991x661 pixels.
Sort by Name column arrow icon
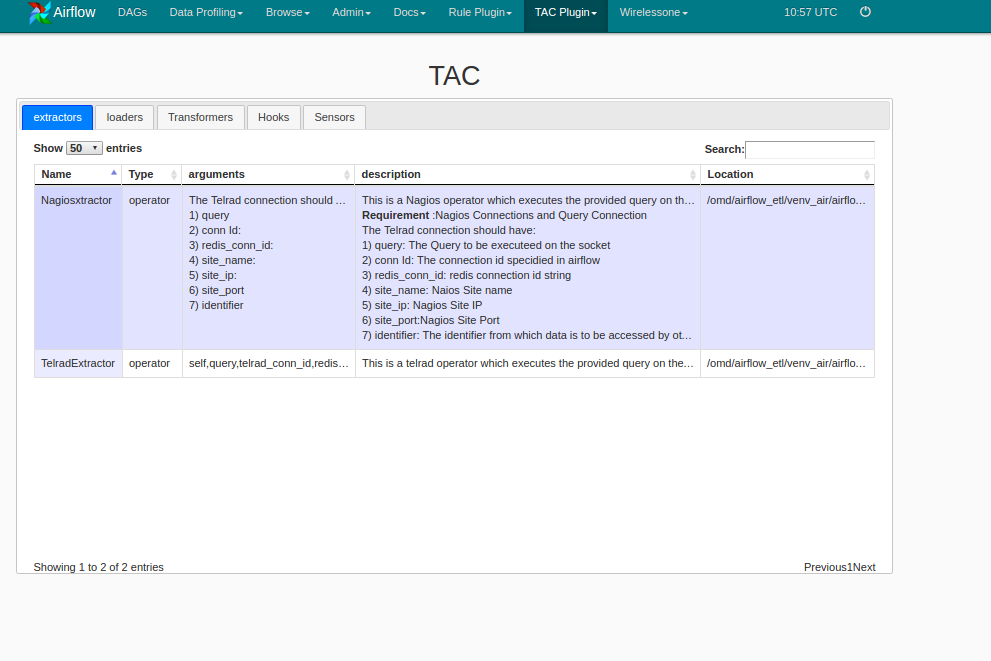114,173
